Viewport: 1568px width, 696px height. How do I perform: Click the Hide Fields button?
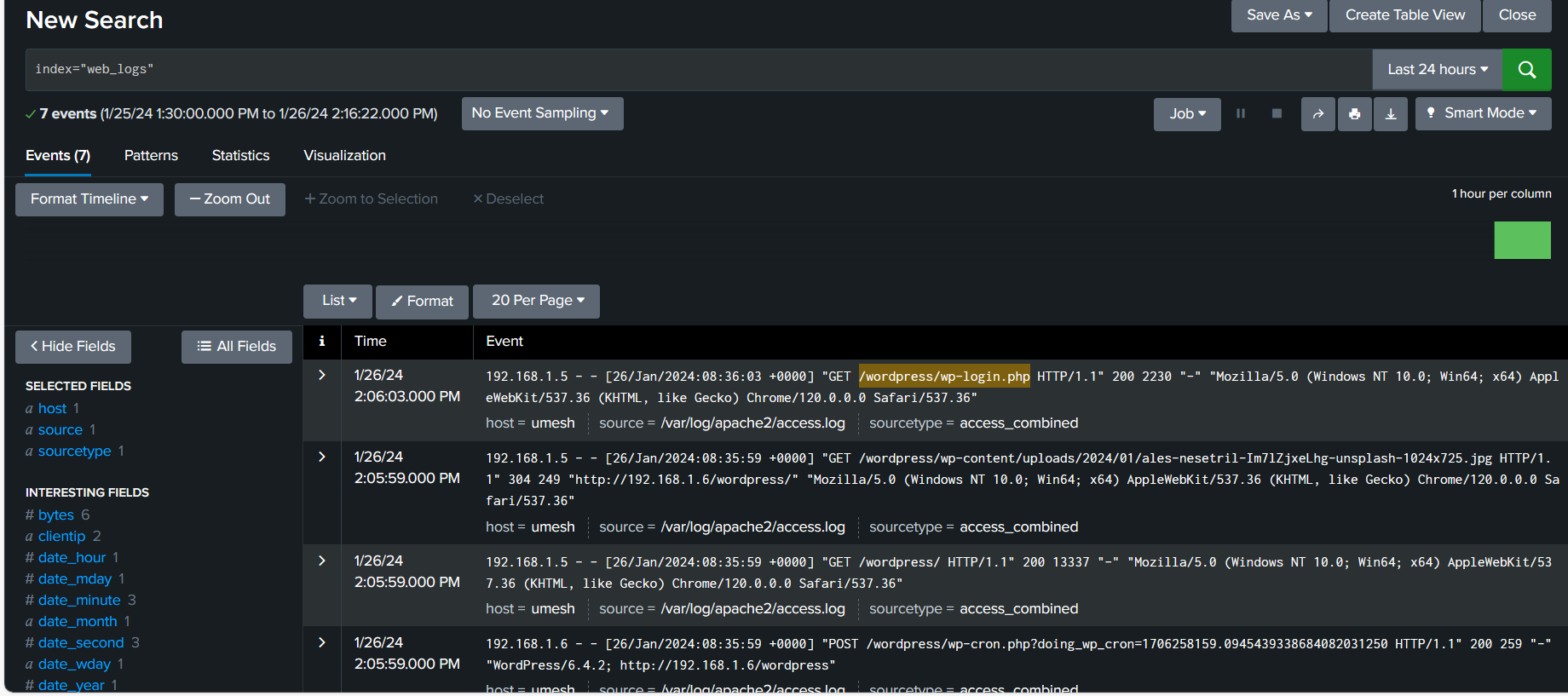pyautogui.click(x=73, y=347)
